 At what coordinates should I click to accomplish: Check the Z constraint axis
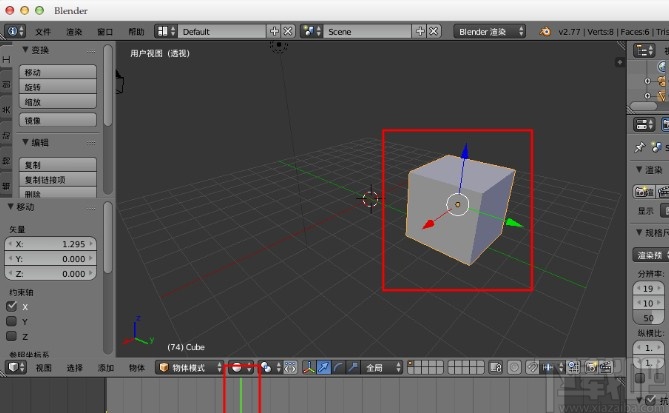pos(12,336)
